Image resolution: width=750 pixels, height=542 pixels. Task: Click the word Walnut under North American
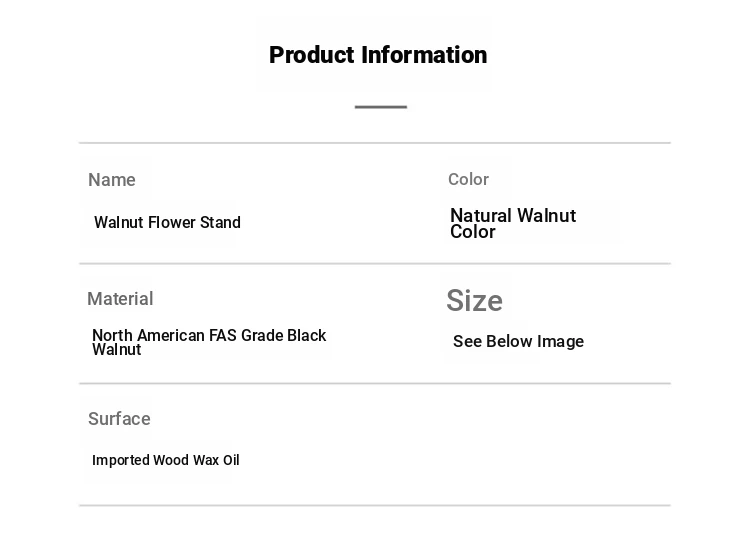(117, 350)
